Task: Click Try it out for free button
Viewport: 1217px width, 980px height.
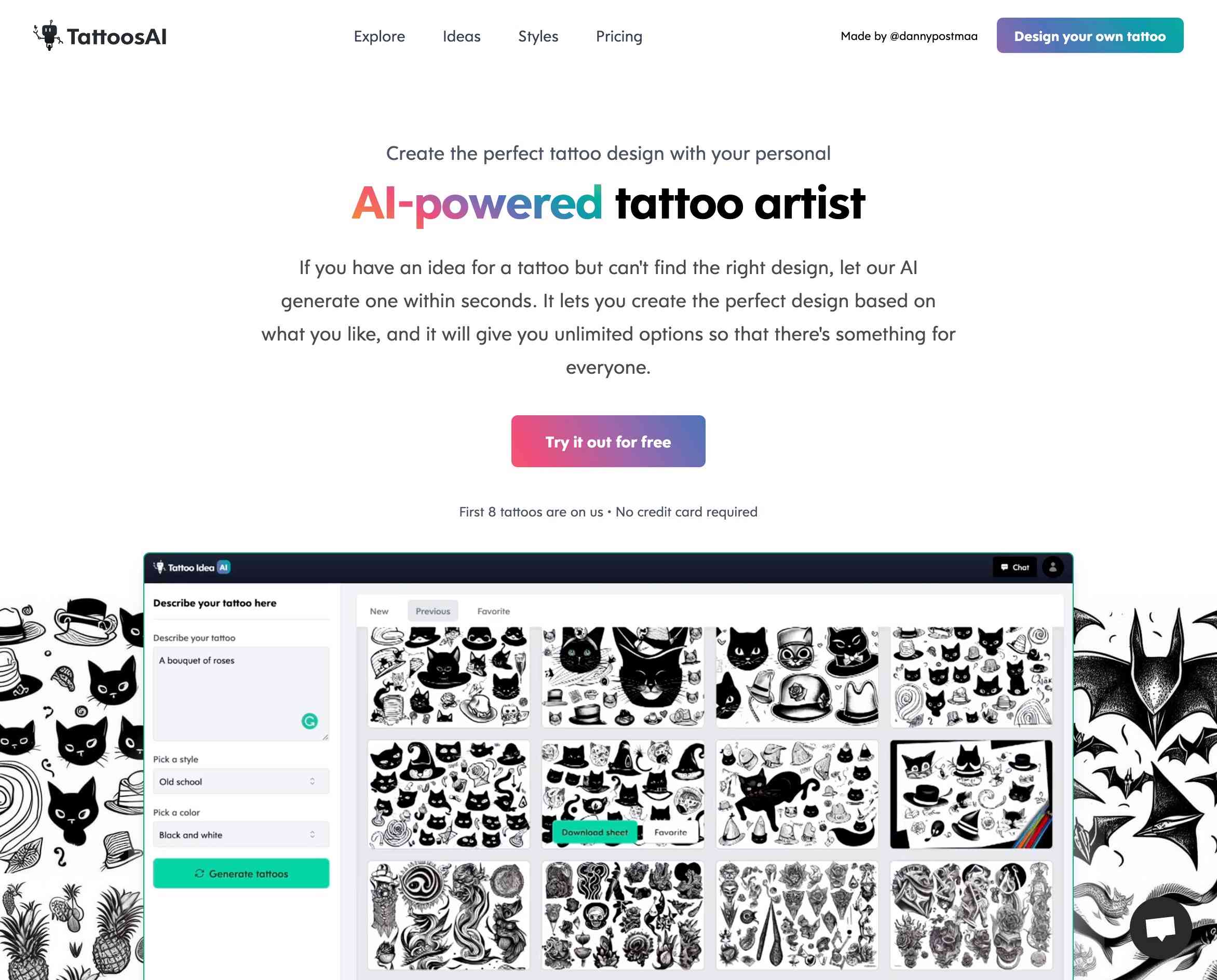Action: (609, 441)
